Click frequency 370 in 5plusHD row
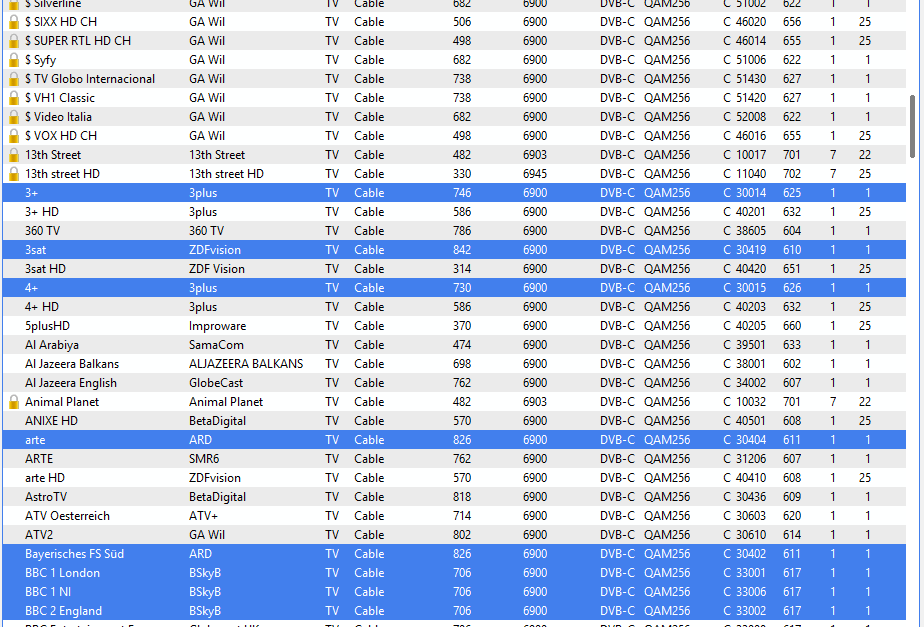The height and width of the screenshot is (627, 924). (462, 326)
